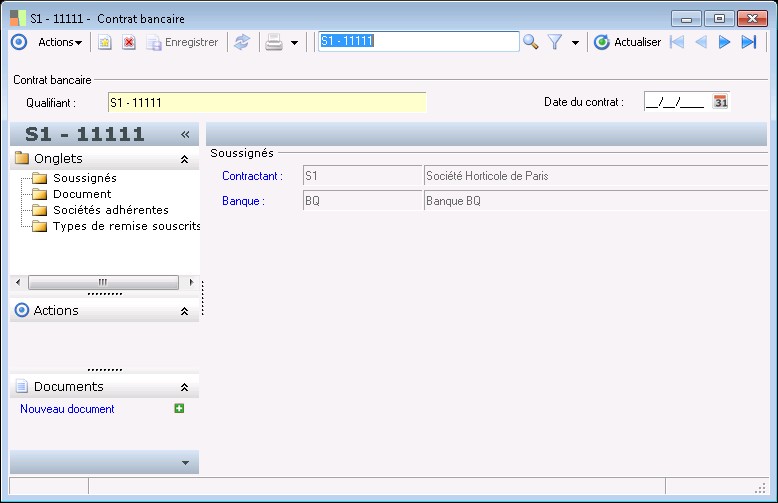The image size is (778, 503).
Task: Click the left arrow of the horizontal scrollbar
Action: click(18, 282)
